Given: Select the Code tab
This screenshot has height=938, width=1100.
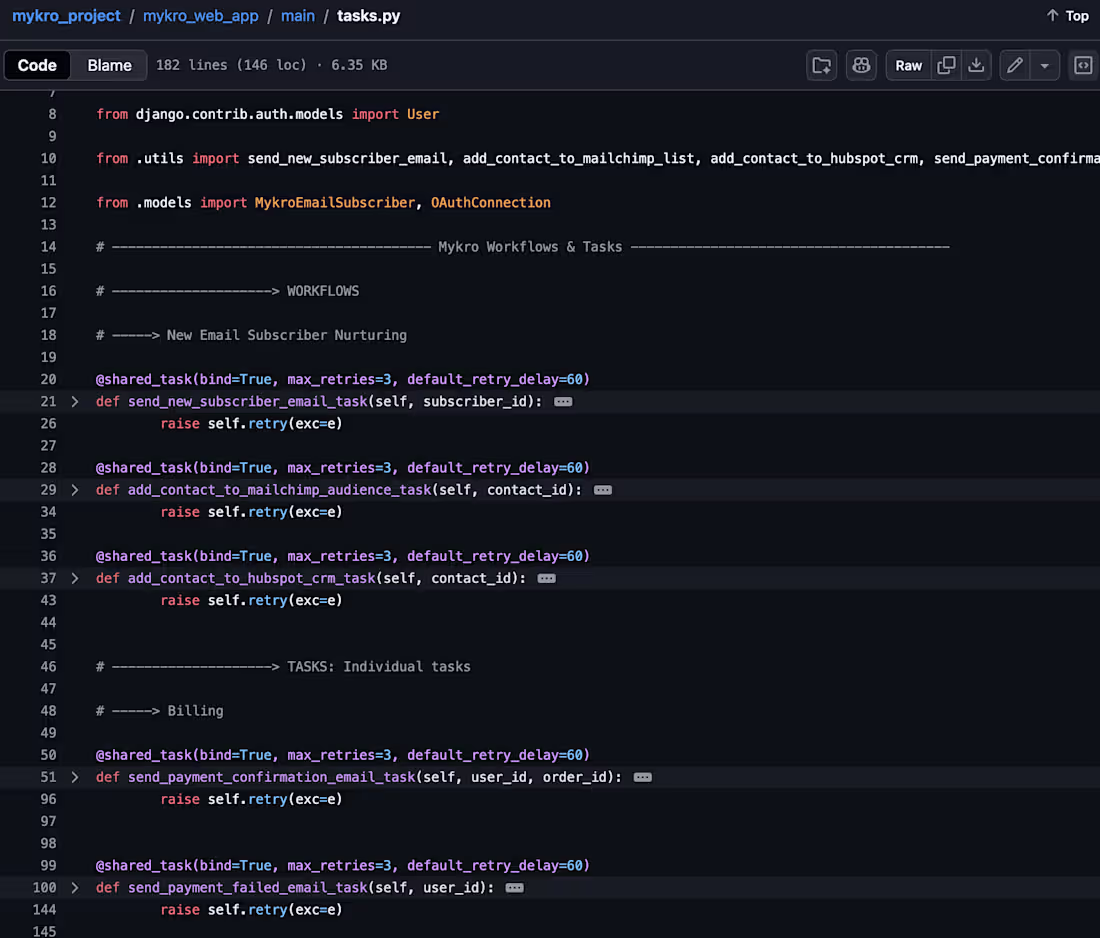Looking at the screenshot, I should 37,65.
